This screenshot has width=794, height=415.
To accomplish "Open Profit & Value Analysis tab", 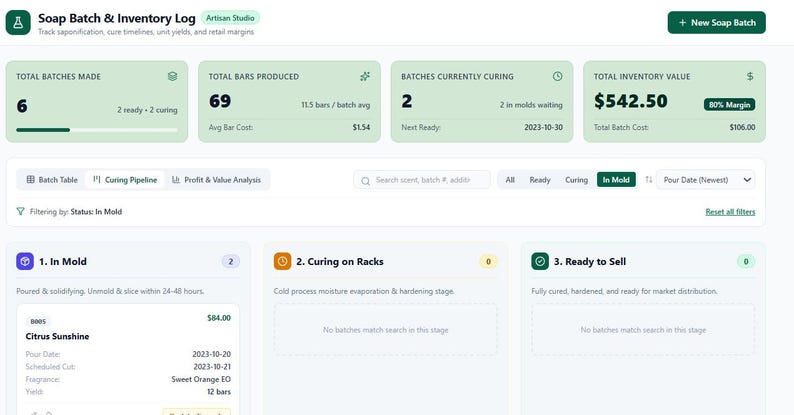I will [x=216, y=180].
